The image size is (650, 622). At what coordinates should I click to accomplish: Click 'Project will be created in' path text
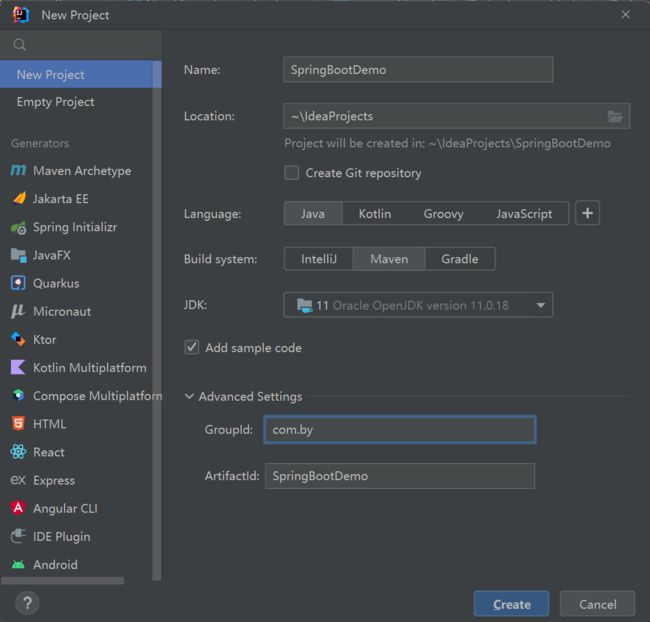tap(447, 143)
